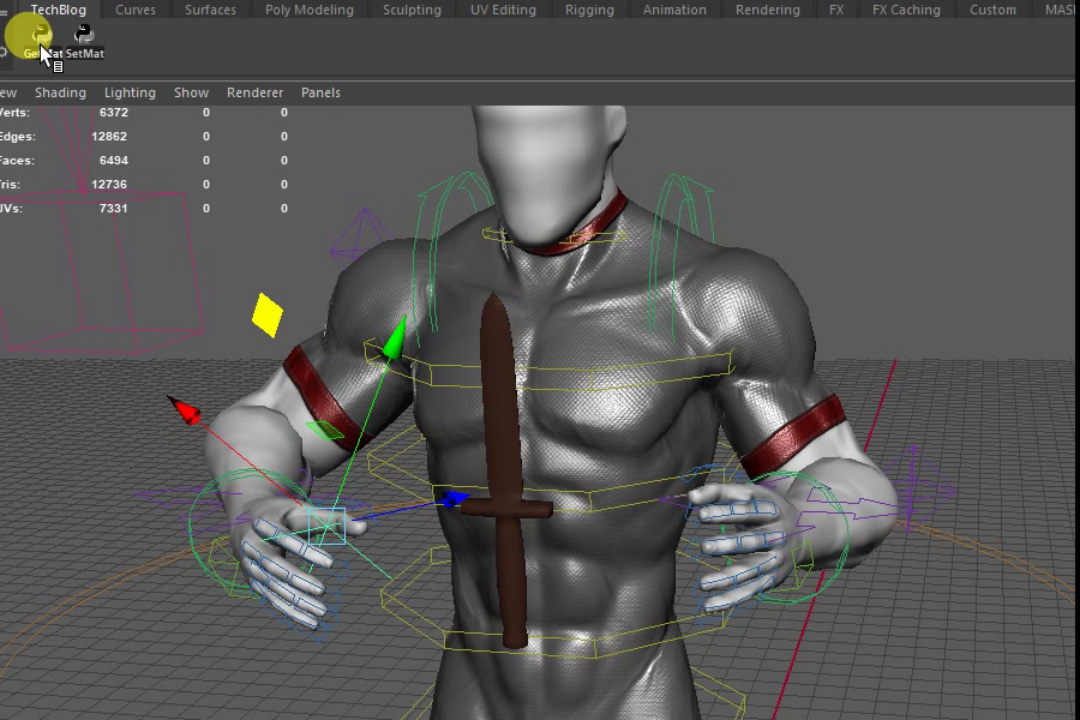Click the Tris count 12736
1080x720 pixels.
tap(109, 185)
